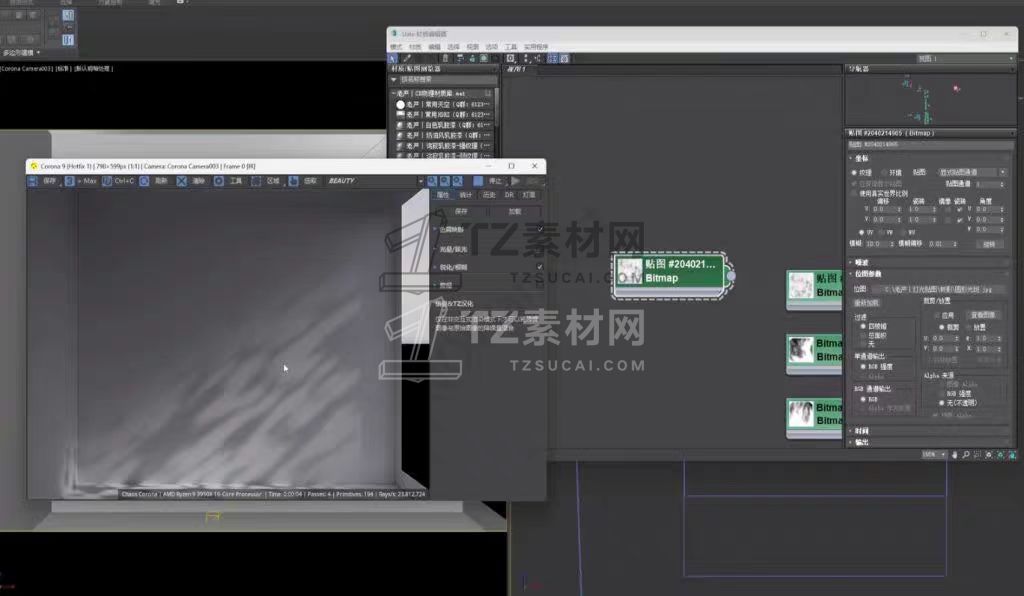
Task: Click the Save icon in Corona frame buffer toolbar
Action: coord(33,181)
